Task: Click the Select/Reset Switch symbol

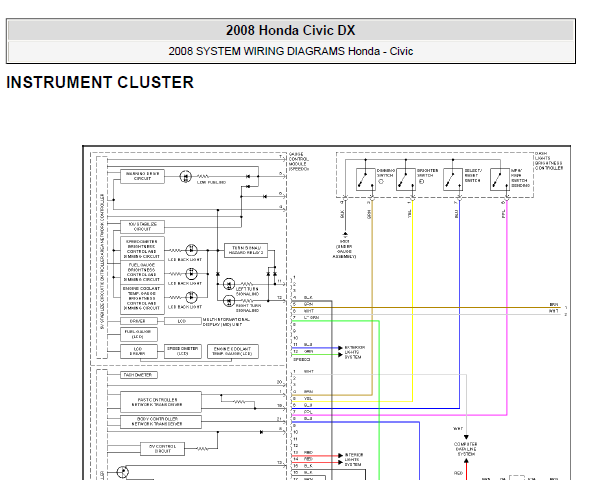Action: pyautogui.click(x=453, y=179)
